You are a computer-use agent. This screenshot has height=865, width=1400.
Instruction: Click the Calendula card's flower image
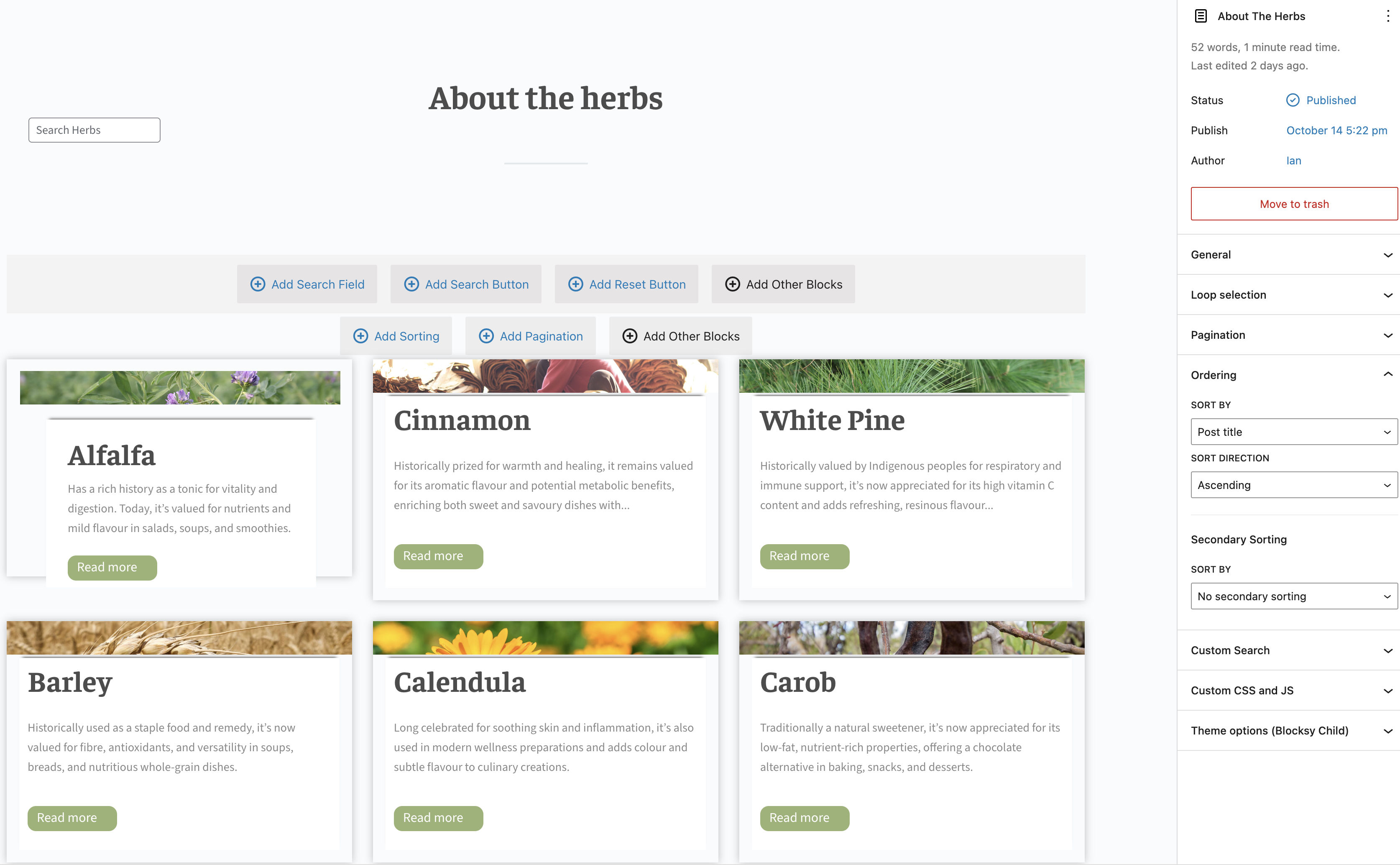[x=545, y=638]
